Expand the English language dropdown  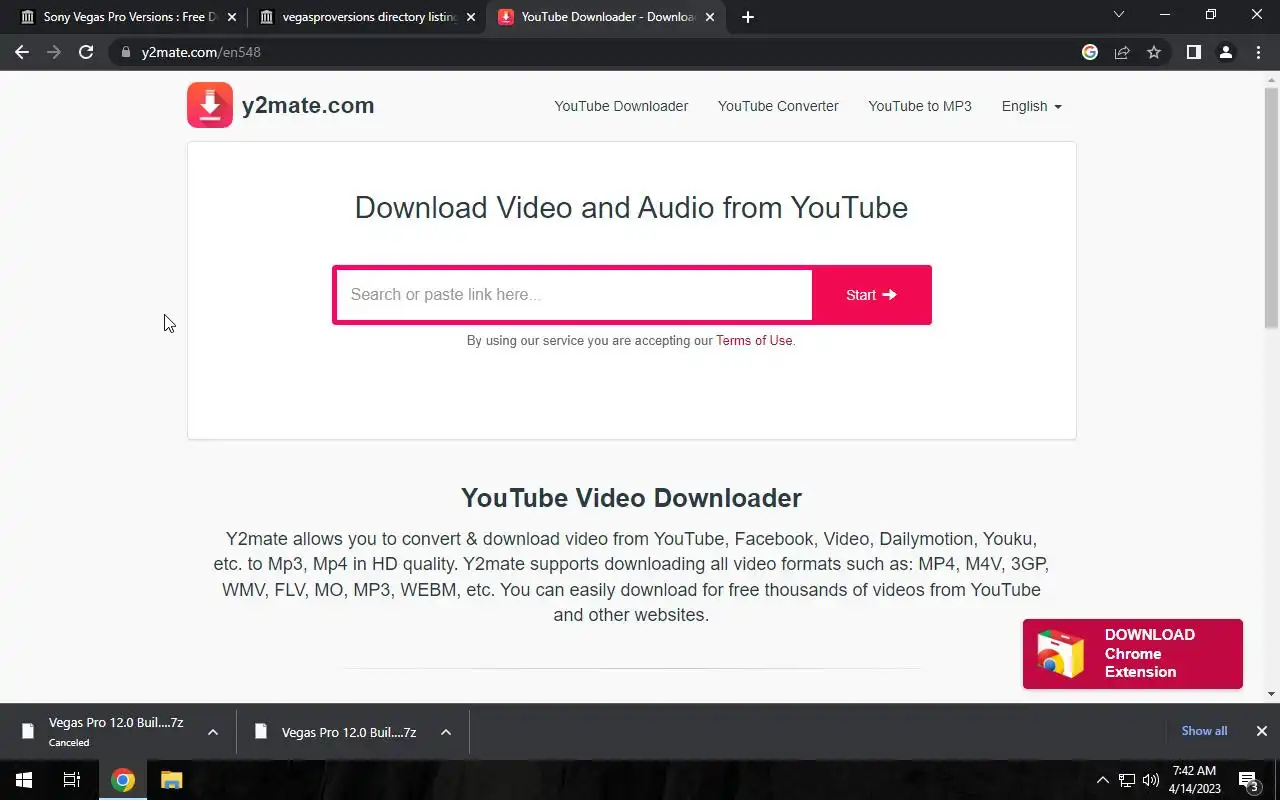coord(1031,106)
